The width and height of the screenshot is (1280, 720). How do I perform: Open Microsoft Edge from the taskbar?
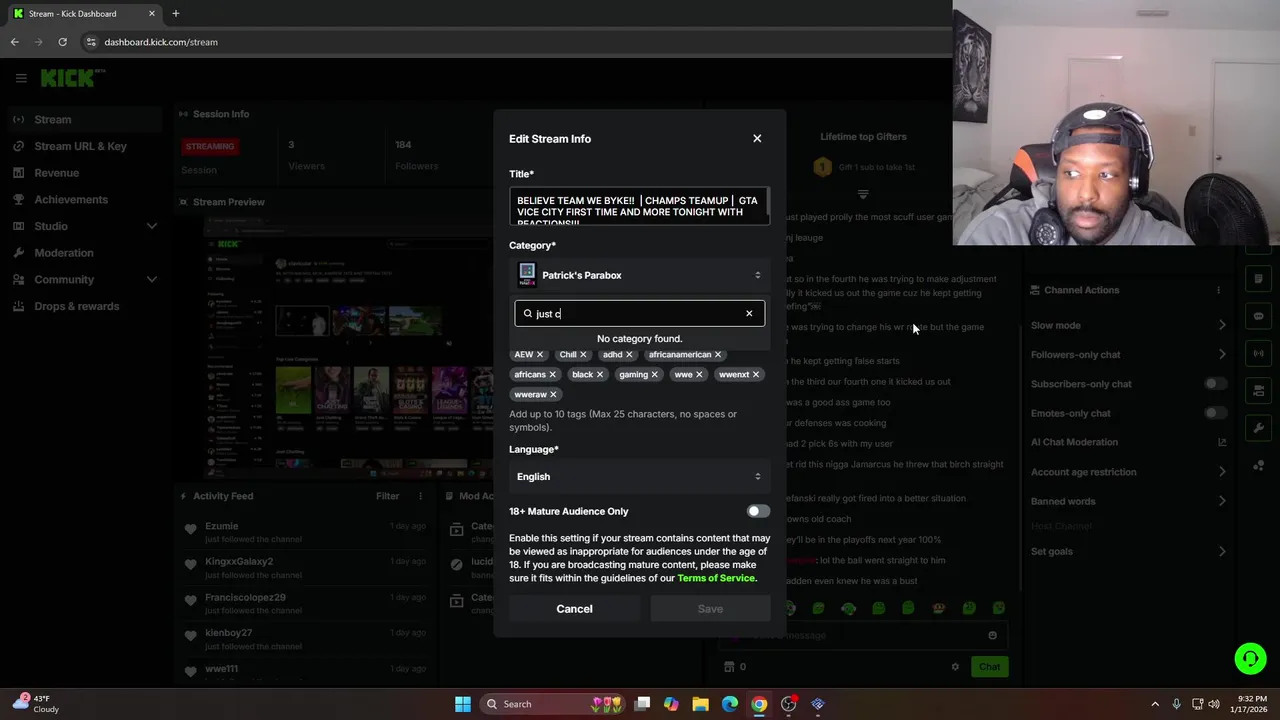pos(730,704)
